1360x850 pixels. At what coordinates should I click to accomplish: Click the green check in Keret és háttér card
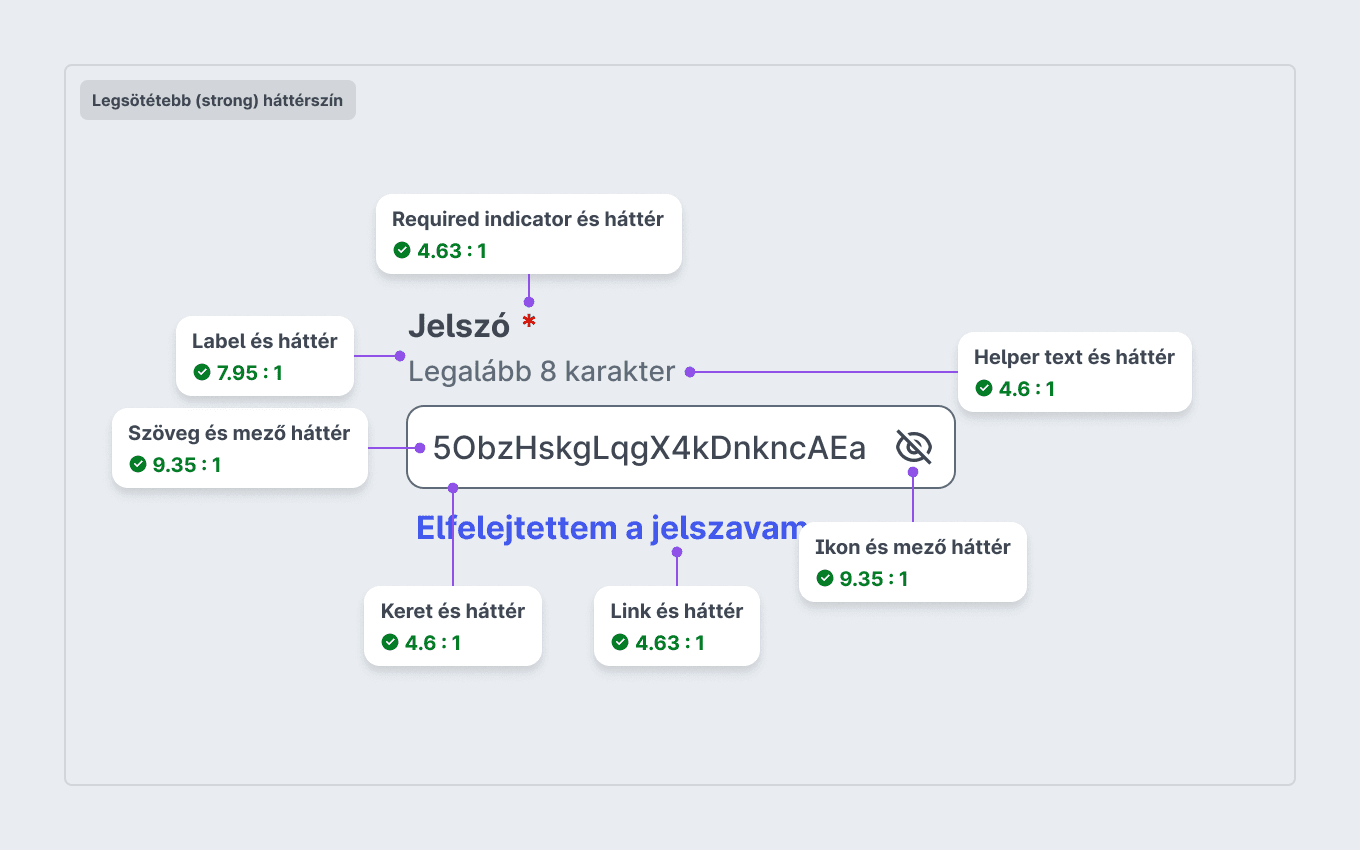[x=389, y=642]
